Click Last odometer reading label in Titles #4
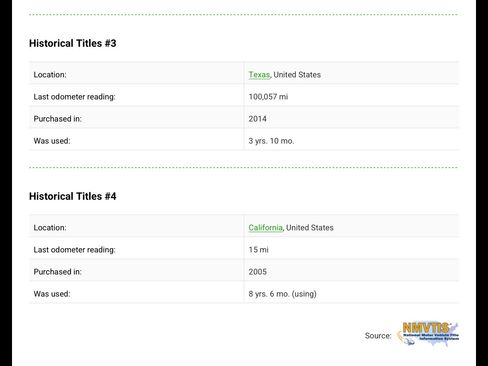Image resolution: width=488 pixels, height=366 pixels. tap(74, 250)
